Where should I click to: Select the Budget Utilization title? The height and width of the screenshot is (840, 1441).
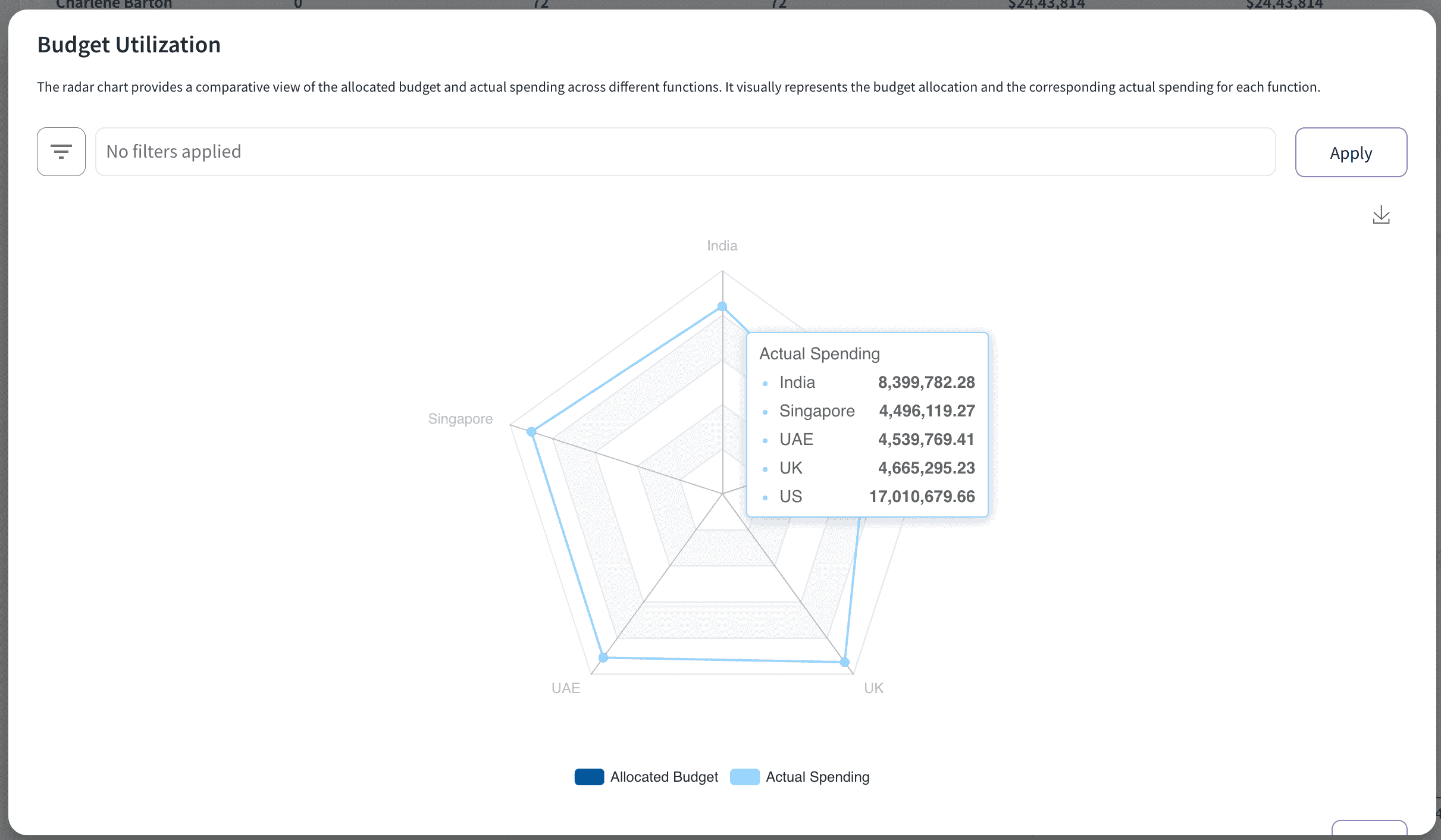[x=129, y=44]
